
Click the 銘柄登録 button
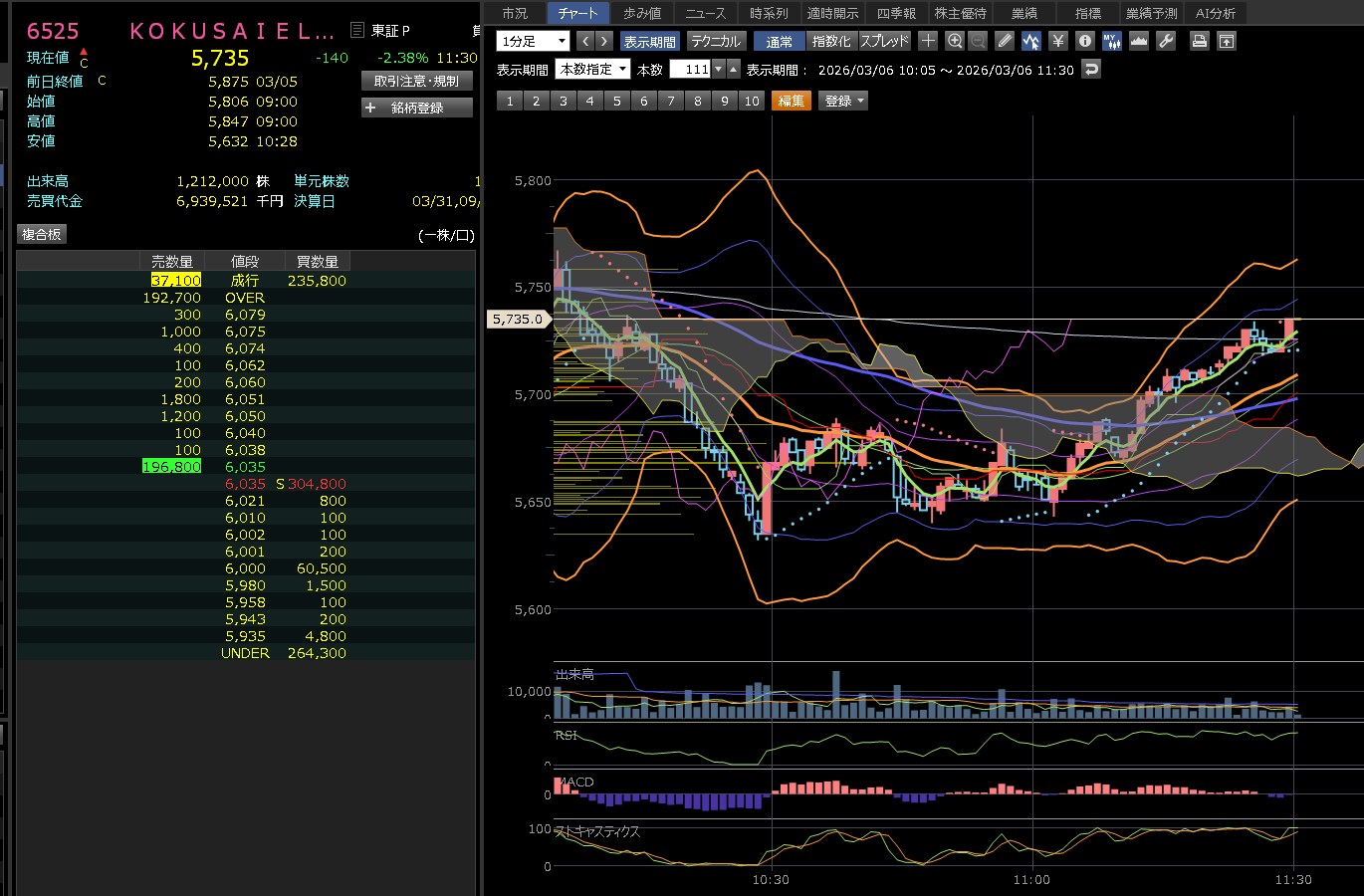pyautogui.click(x=417, y=108)
